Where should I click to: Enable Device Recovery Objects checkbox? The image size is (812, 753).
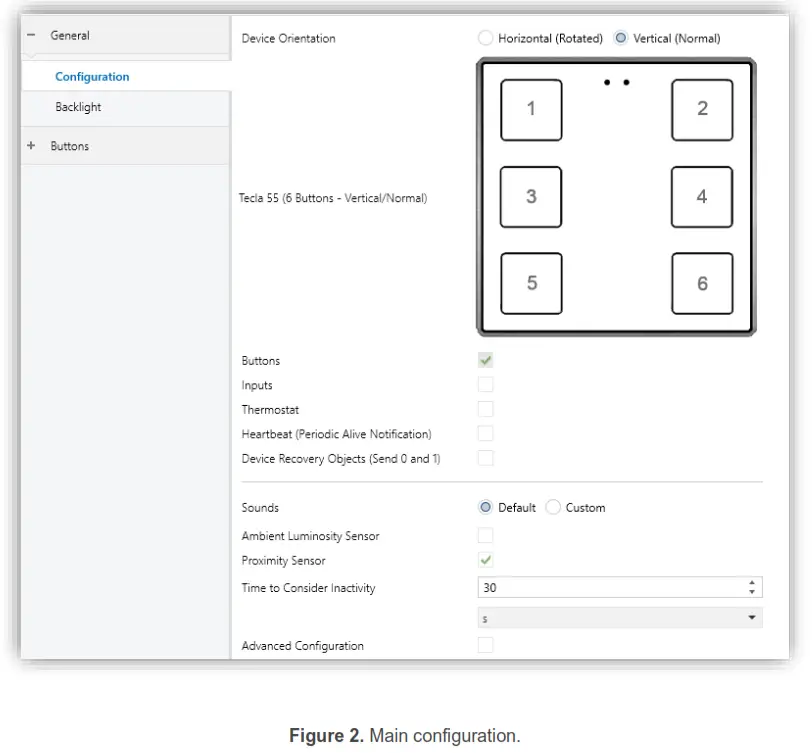pyautogui.click(x=485, y=458)
